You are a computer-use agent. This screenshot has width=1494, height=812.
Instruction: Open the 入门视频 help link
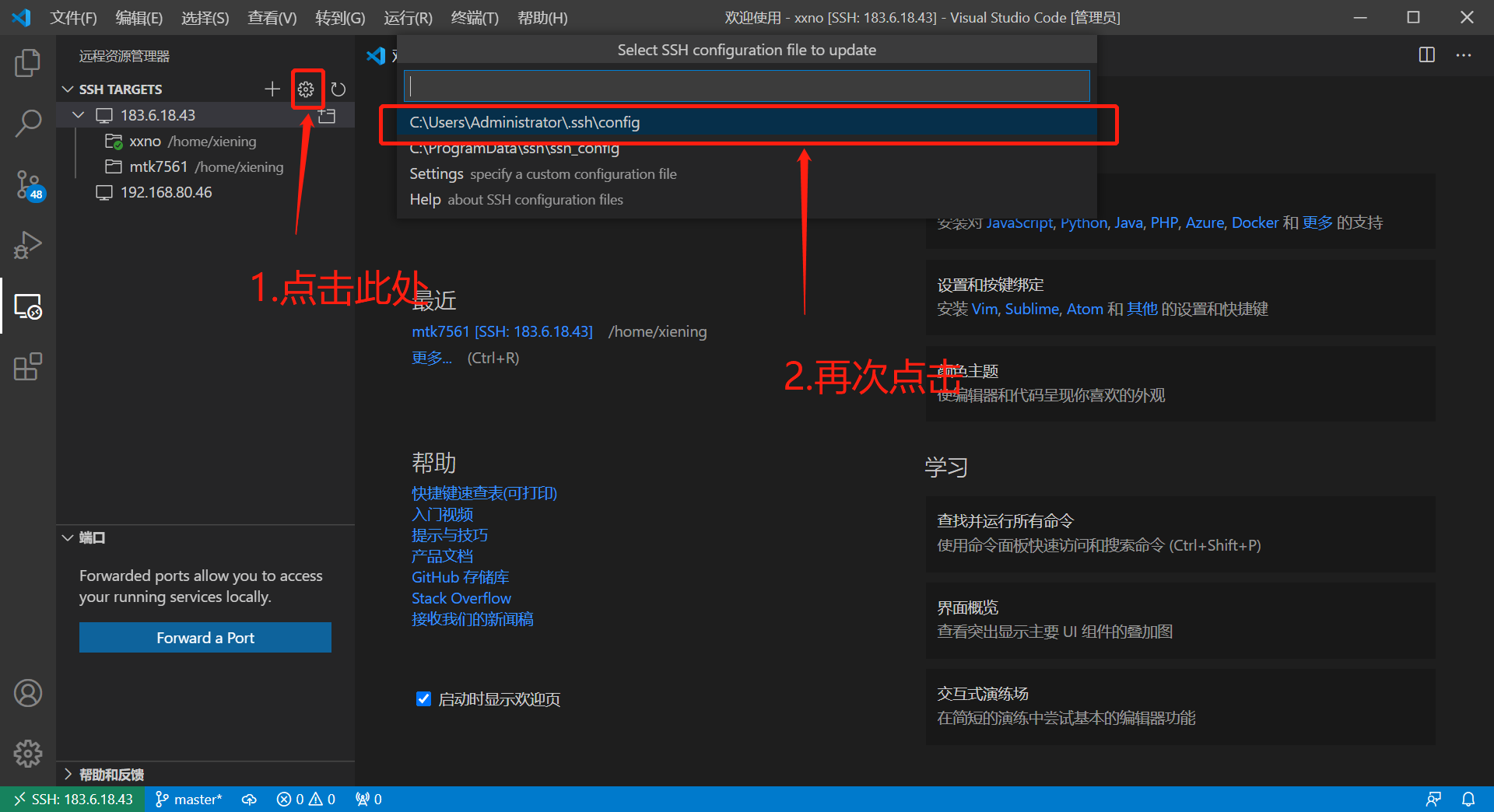coord(442,514)
